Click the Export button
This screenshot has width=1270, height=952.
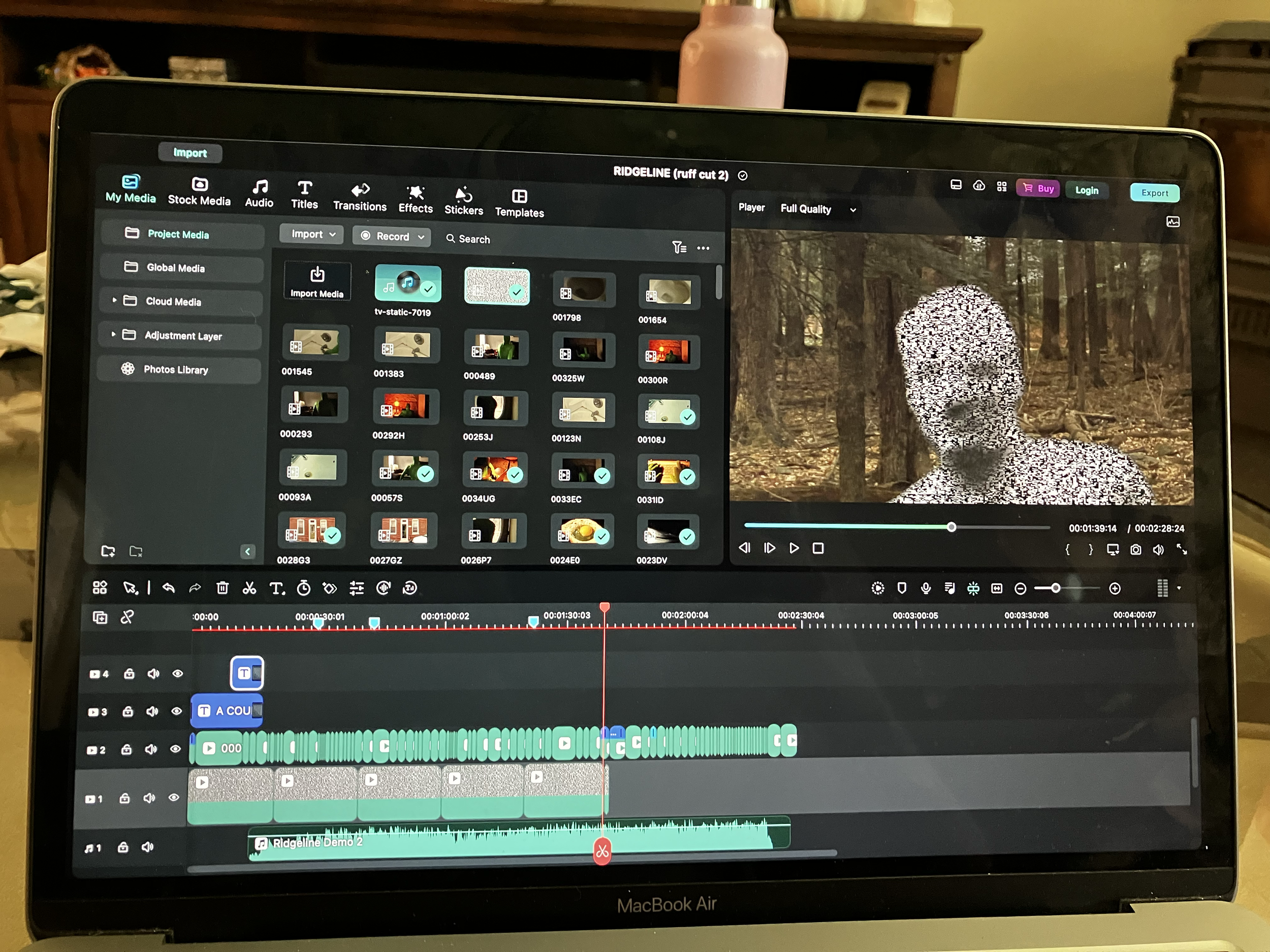[1154, 193]
